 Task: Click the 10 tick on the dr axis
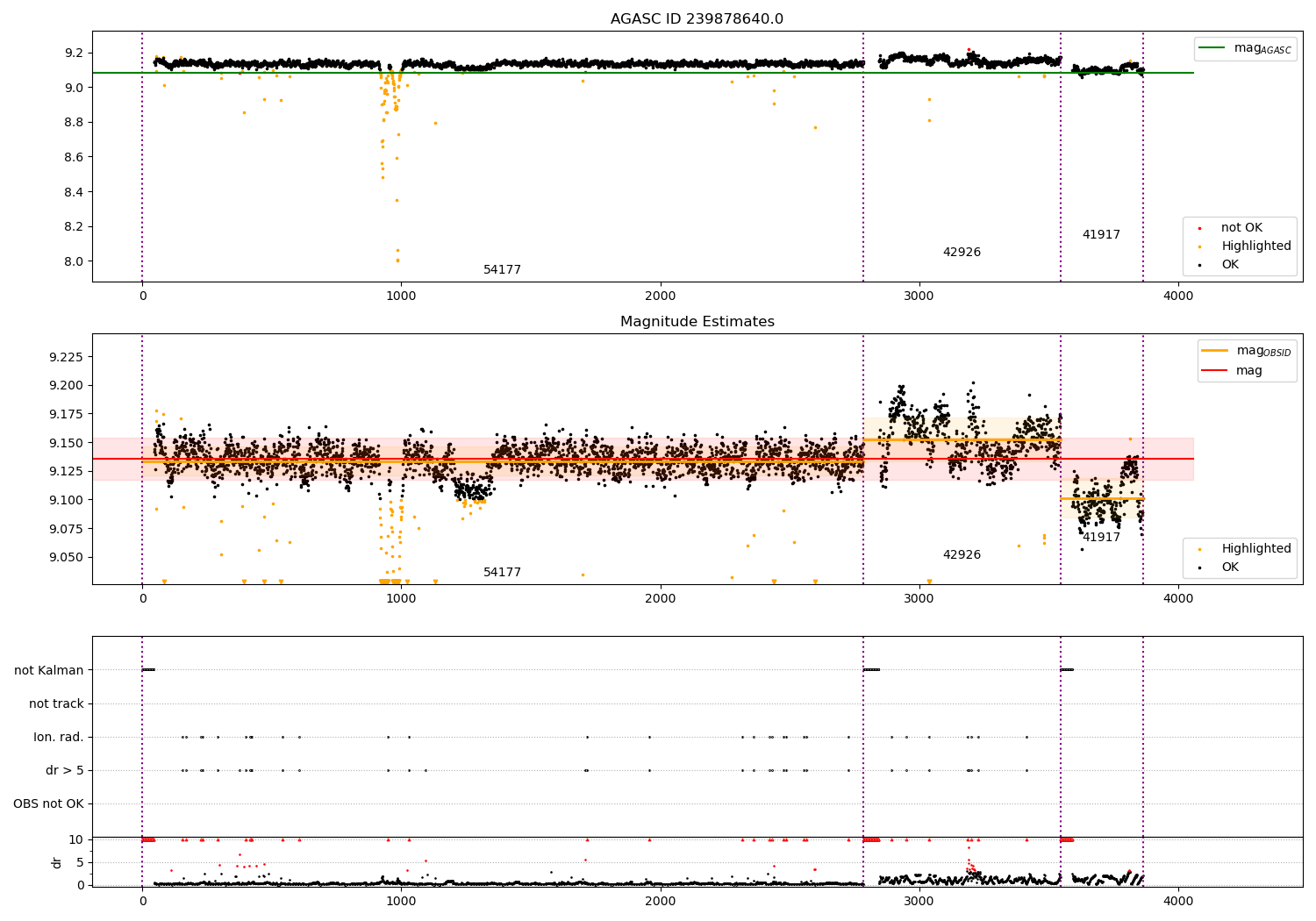pos(76,839)
